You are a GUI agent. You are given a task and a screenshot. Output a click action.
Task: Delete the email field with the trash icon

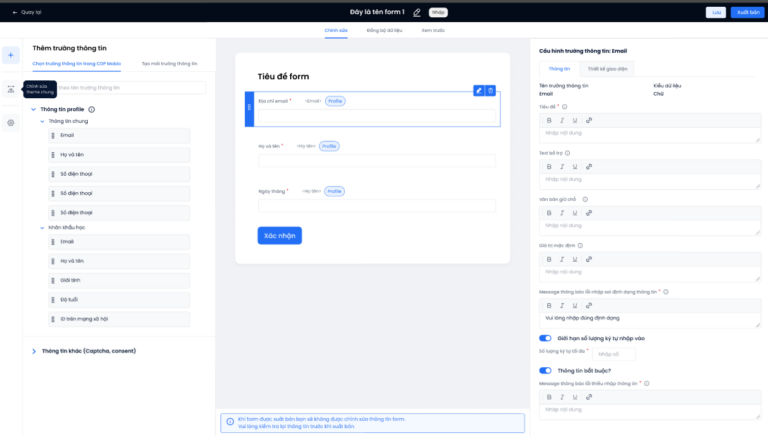point(490,90)
